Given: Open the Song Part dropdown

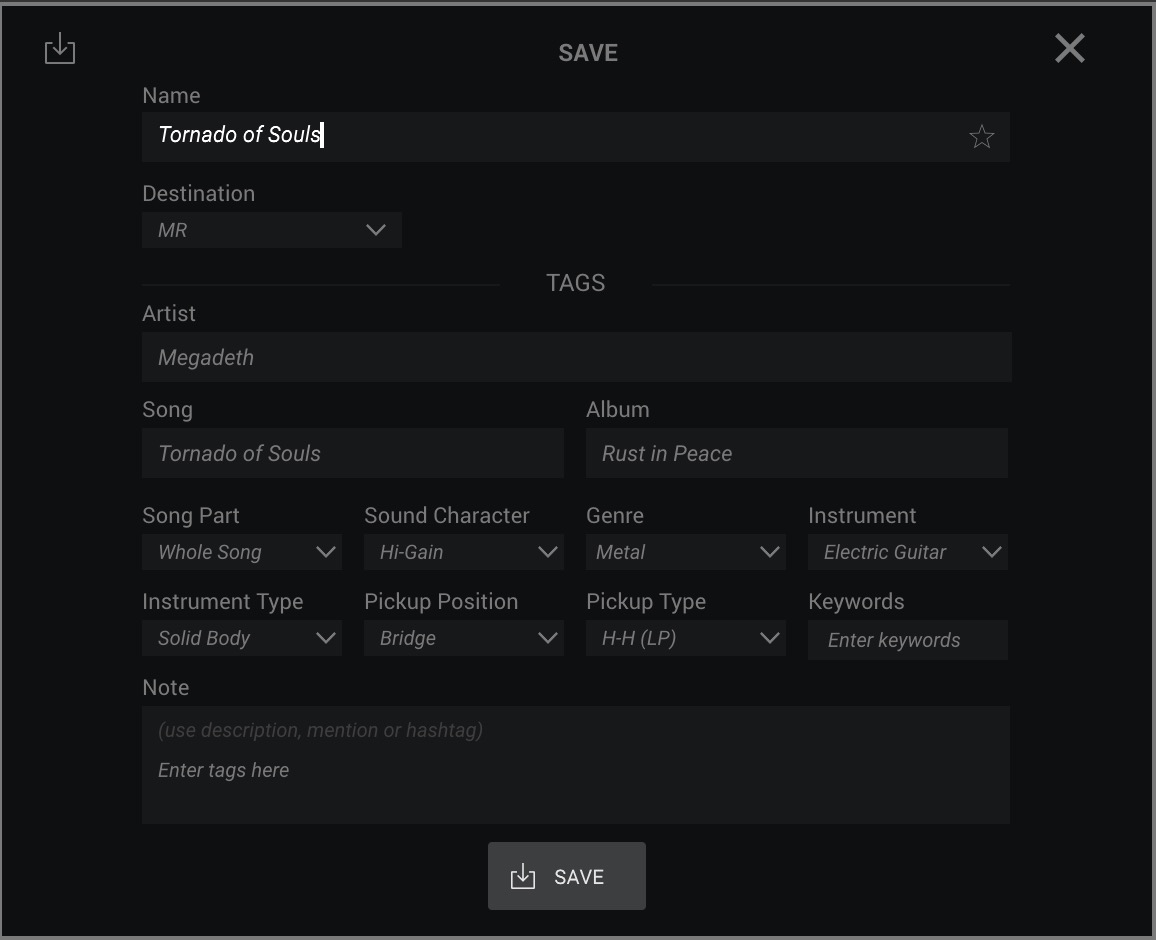Looking at the screenshot, I should tap(242, 552).
